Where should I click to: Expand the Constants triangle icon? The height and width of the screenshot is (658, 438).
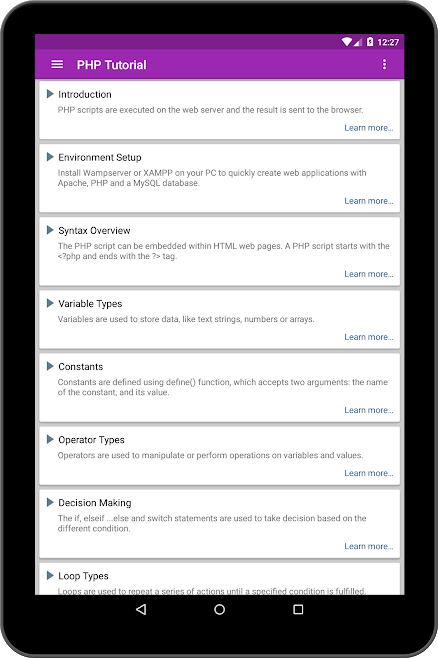pyautogui.click(x=50, y=366)
